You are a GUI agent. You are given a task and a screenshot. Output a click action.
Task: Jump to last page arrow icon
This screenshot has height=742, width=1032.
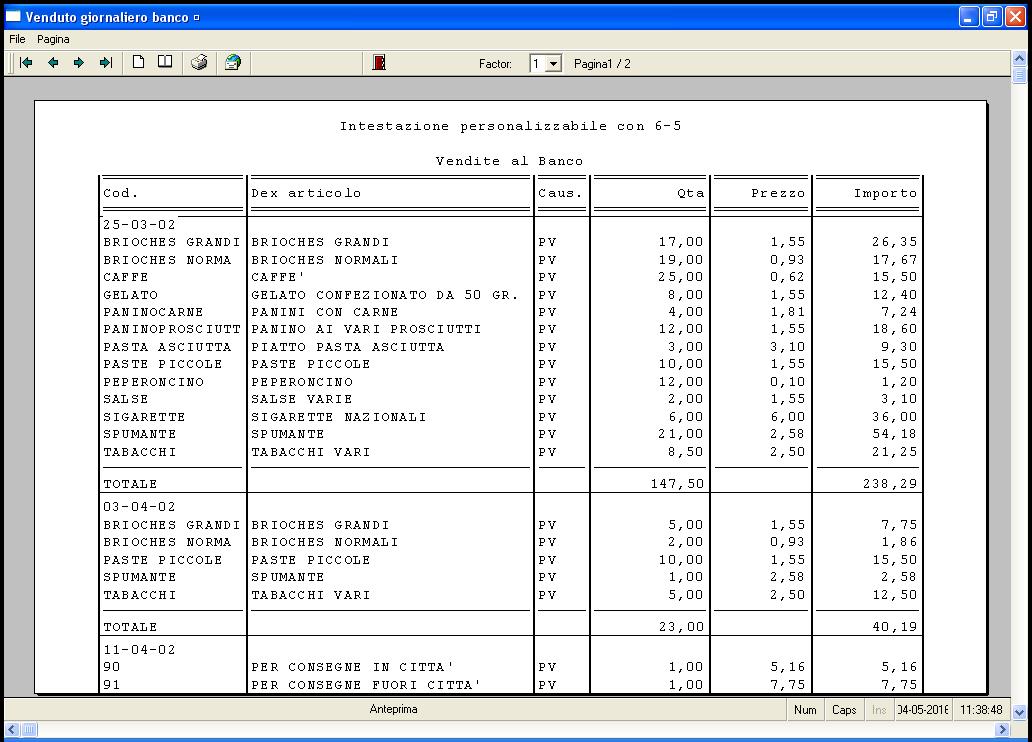(x=105, y=63)
